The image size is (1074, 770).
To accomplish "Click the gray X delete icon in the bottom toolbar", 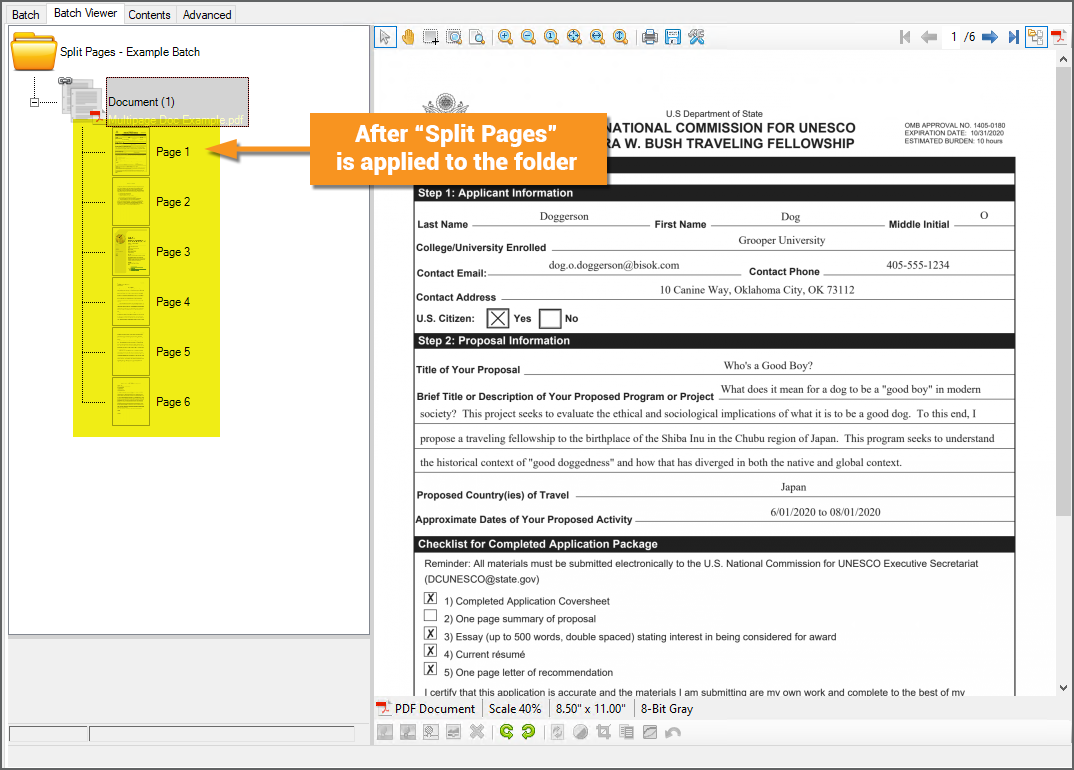I will (x=477, y=732).
